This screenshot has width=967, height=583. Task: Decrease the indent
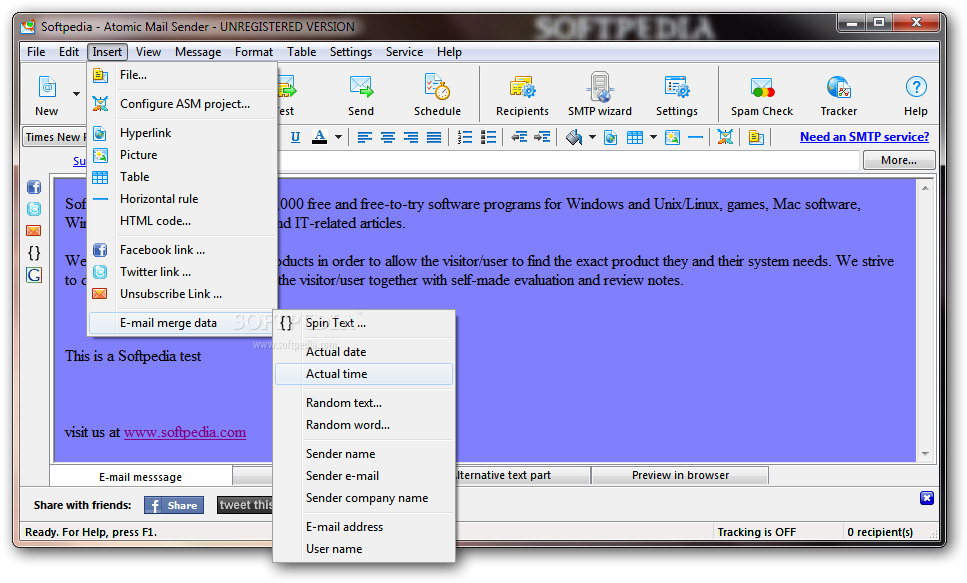[x=519, y=137]
